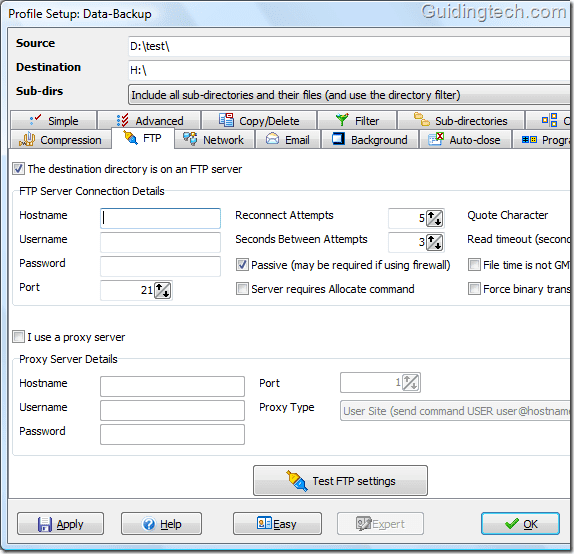Viewport: 574px width, 554px height.
Task: Uncheck destination directory is on FTP server
Action: click(x=18, y=169)
